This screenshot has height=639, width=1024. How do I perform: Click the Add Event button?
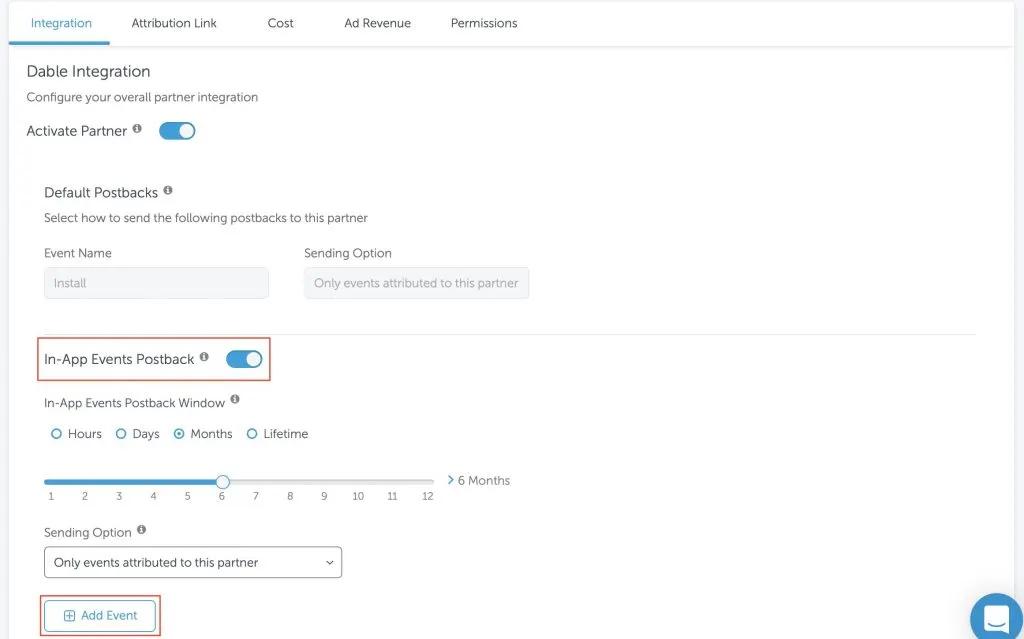[x=100, y=615]
